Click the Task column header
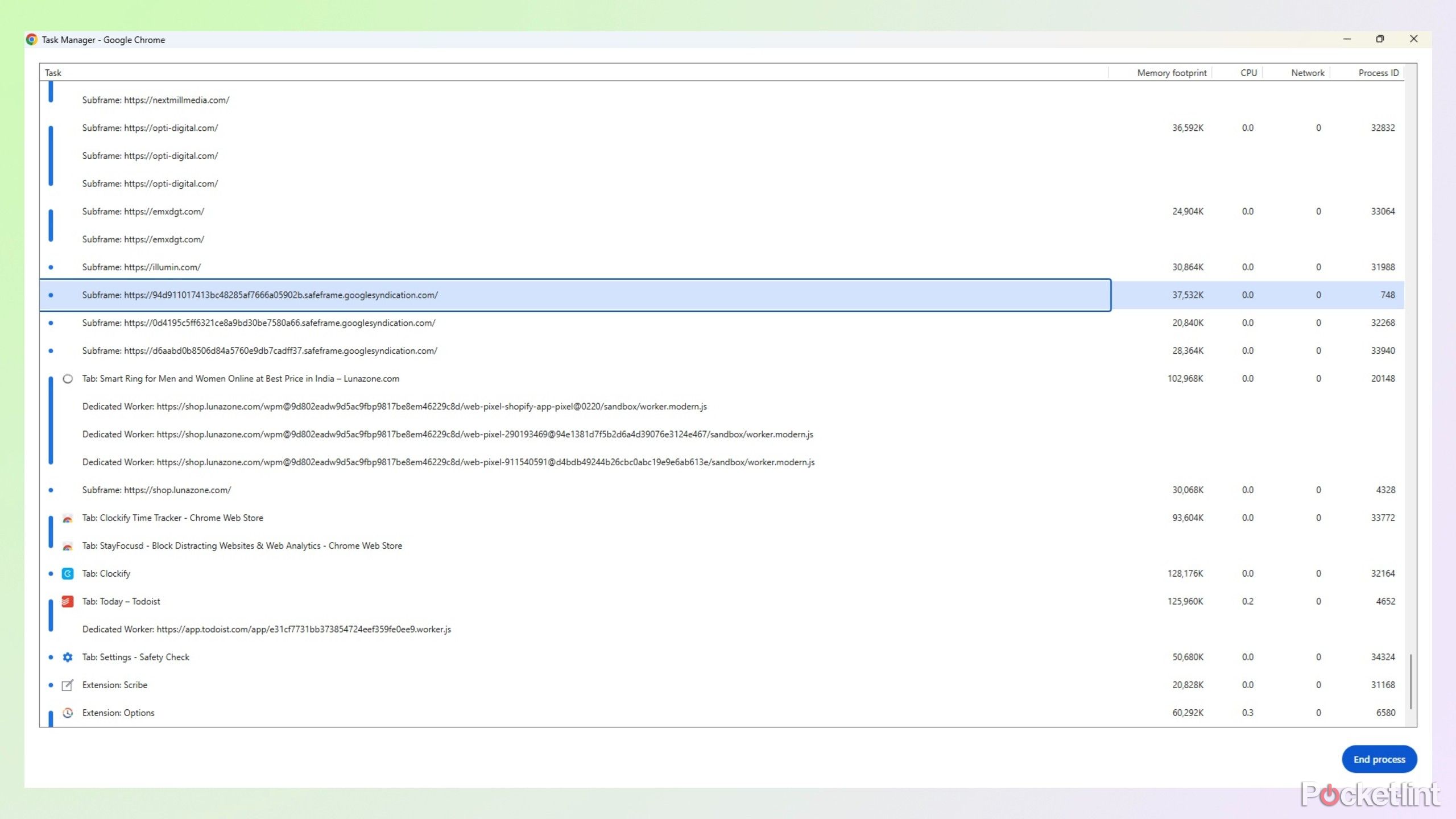The height and width of the screenshot is (819, 1456). coord(53,73)
